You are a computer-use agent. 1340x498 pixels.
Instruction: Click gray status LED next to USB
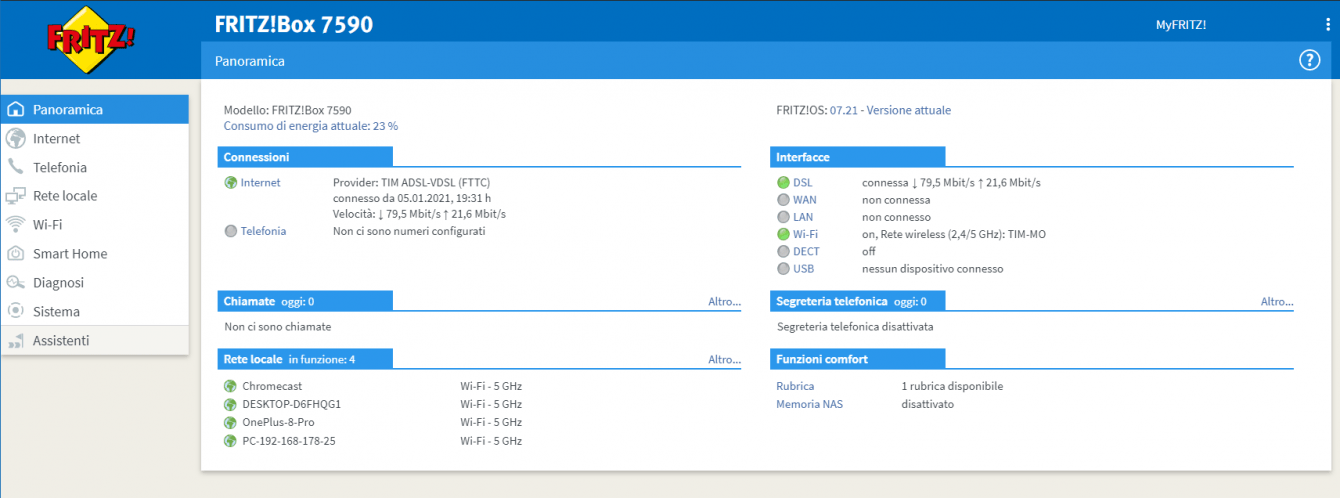click(783, 269)
